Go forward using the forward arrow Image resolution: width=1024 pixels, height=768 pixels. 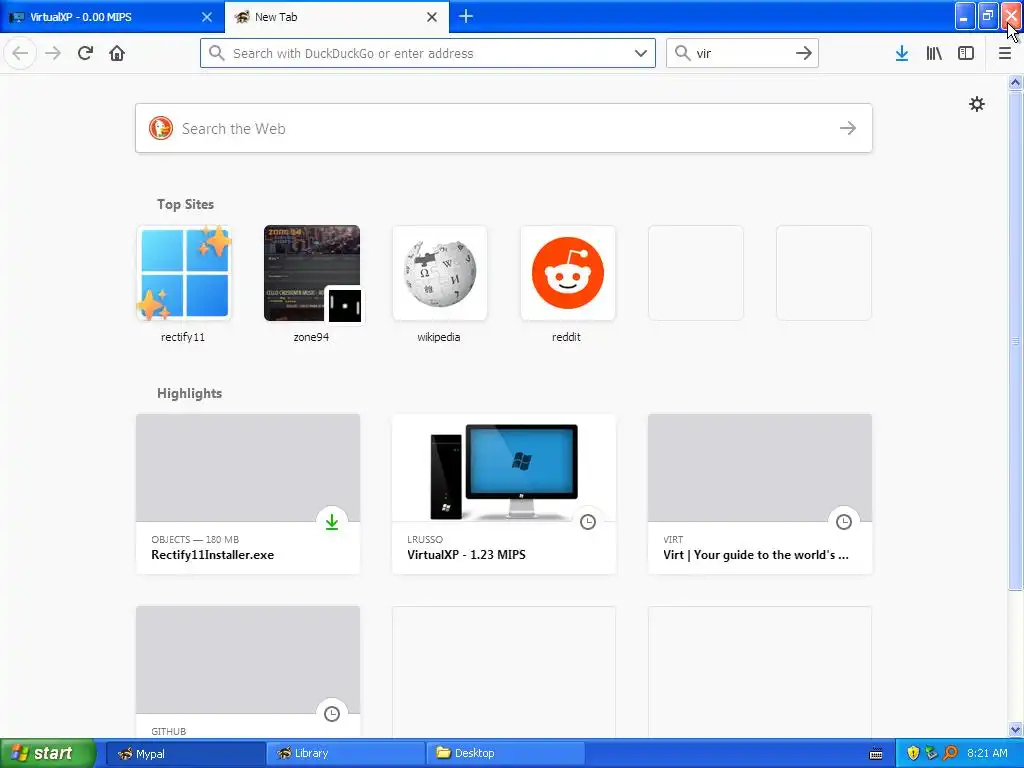pyautogui.click(x=53, y=53)
